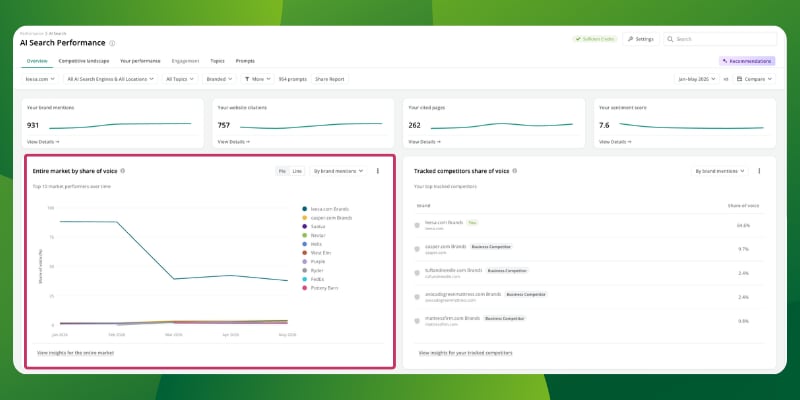The width and height of the screenshot is (800, 400).
Task: Toggle FedEx series in legend
Action: (x=313, y=279)
